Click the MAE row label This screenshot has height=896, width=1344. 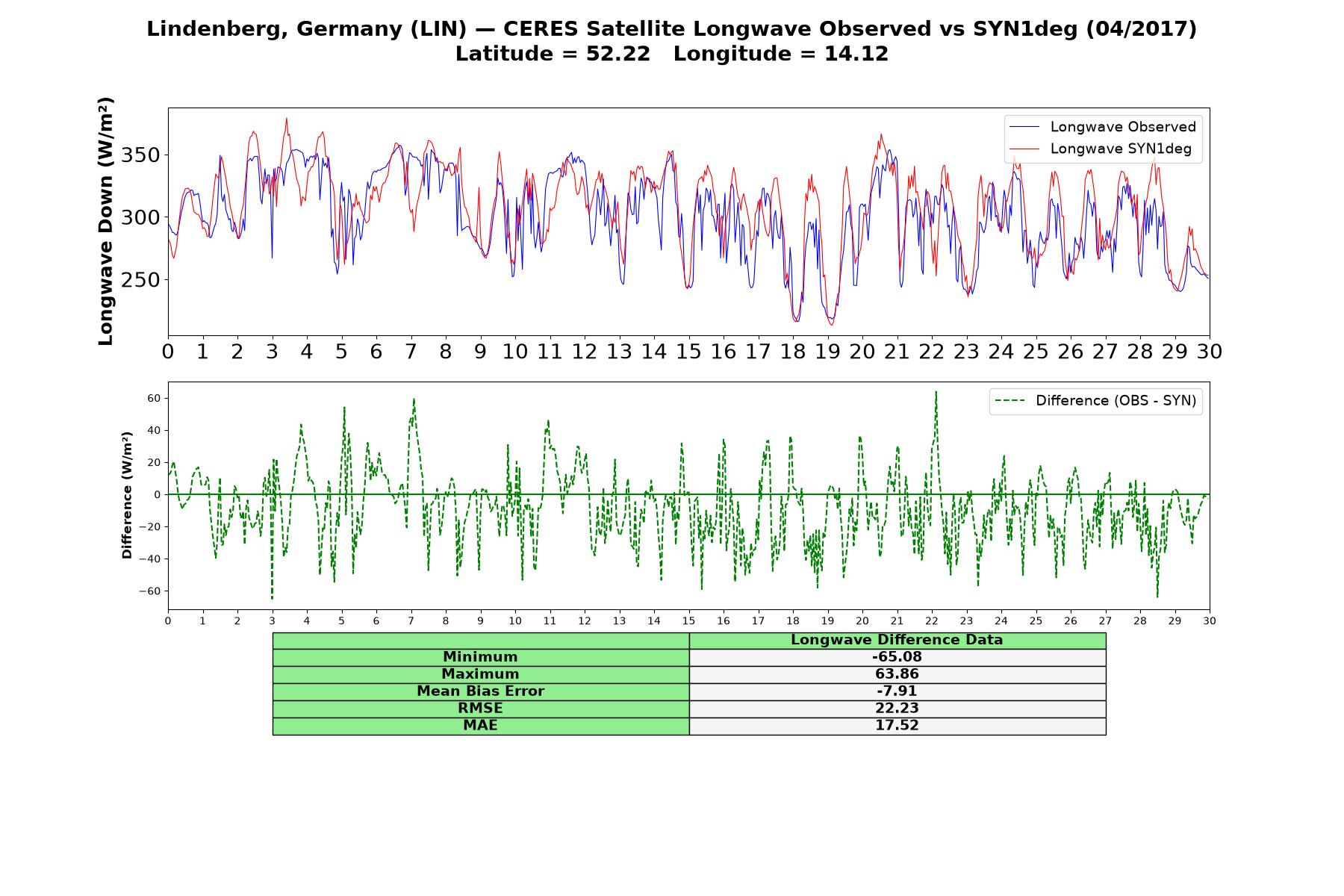(480, 726)
